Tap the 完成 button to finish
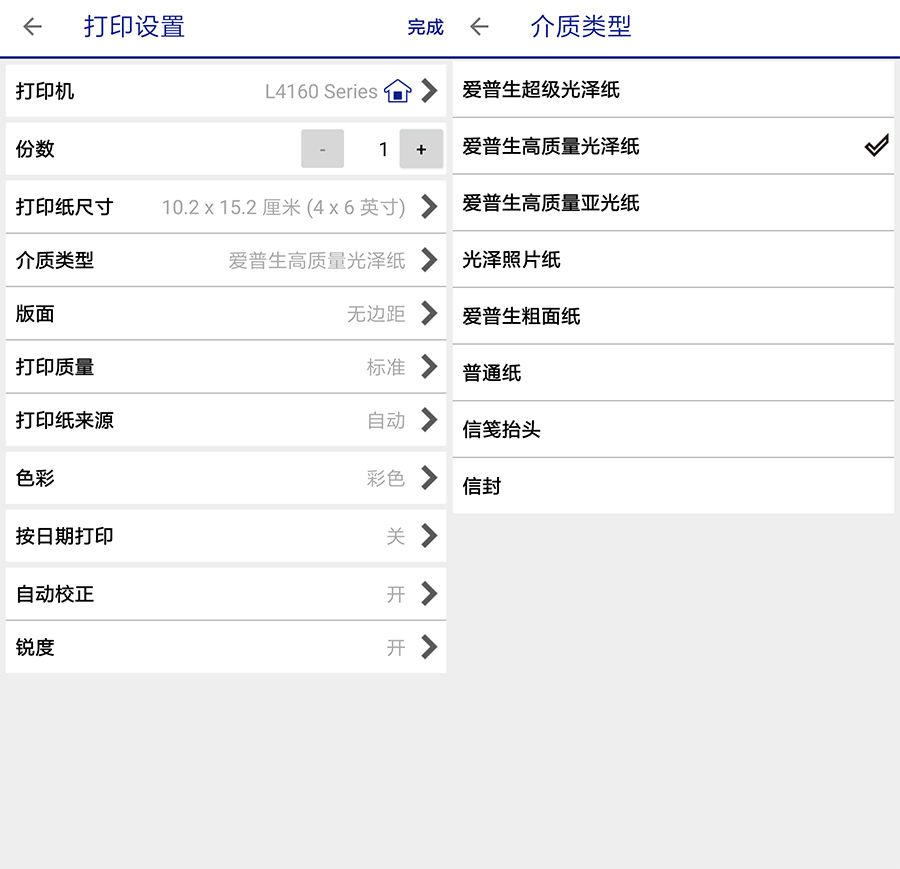This screenshot has width=900, height=869. pyautogui.click(x=425, y=27)
